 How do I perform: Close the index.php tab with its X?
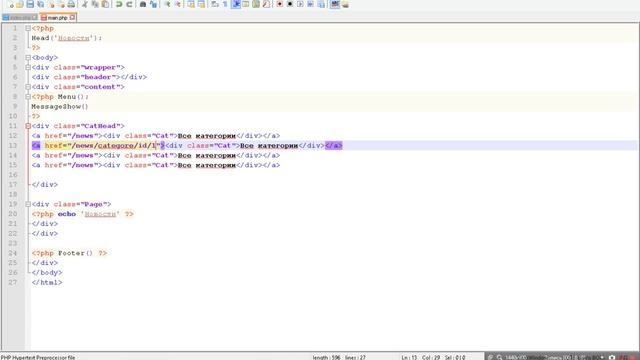point(35,18)
